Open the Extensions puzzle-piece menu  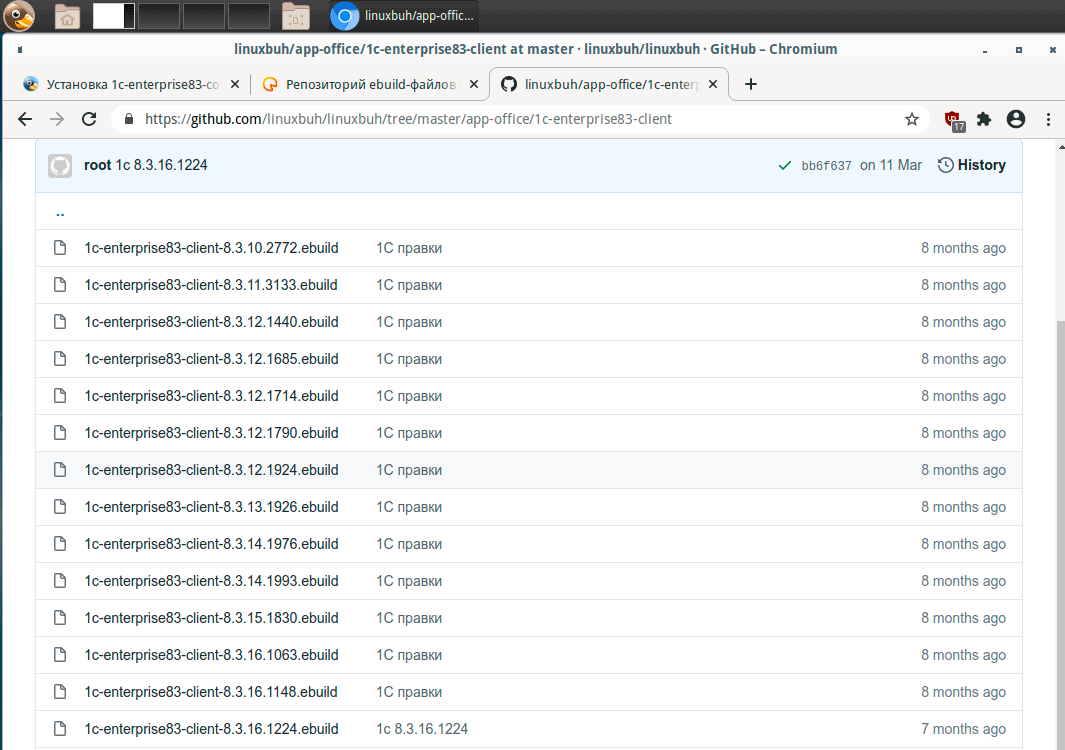(x=984, y=119)
